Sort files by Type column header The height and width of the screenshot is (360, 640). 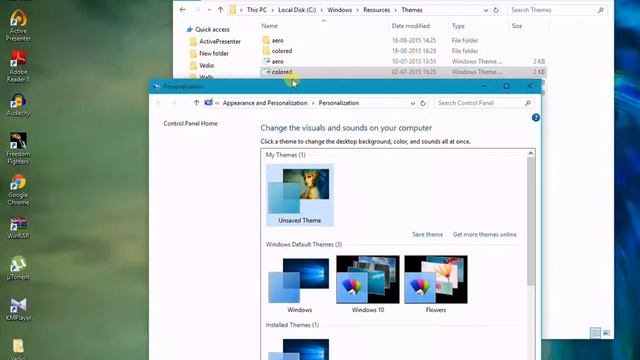click(458, 26)
